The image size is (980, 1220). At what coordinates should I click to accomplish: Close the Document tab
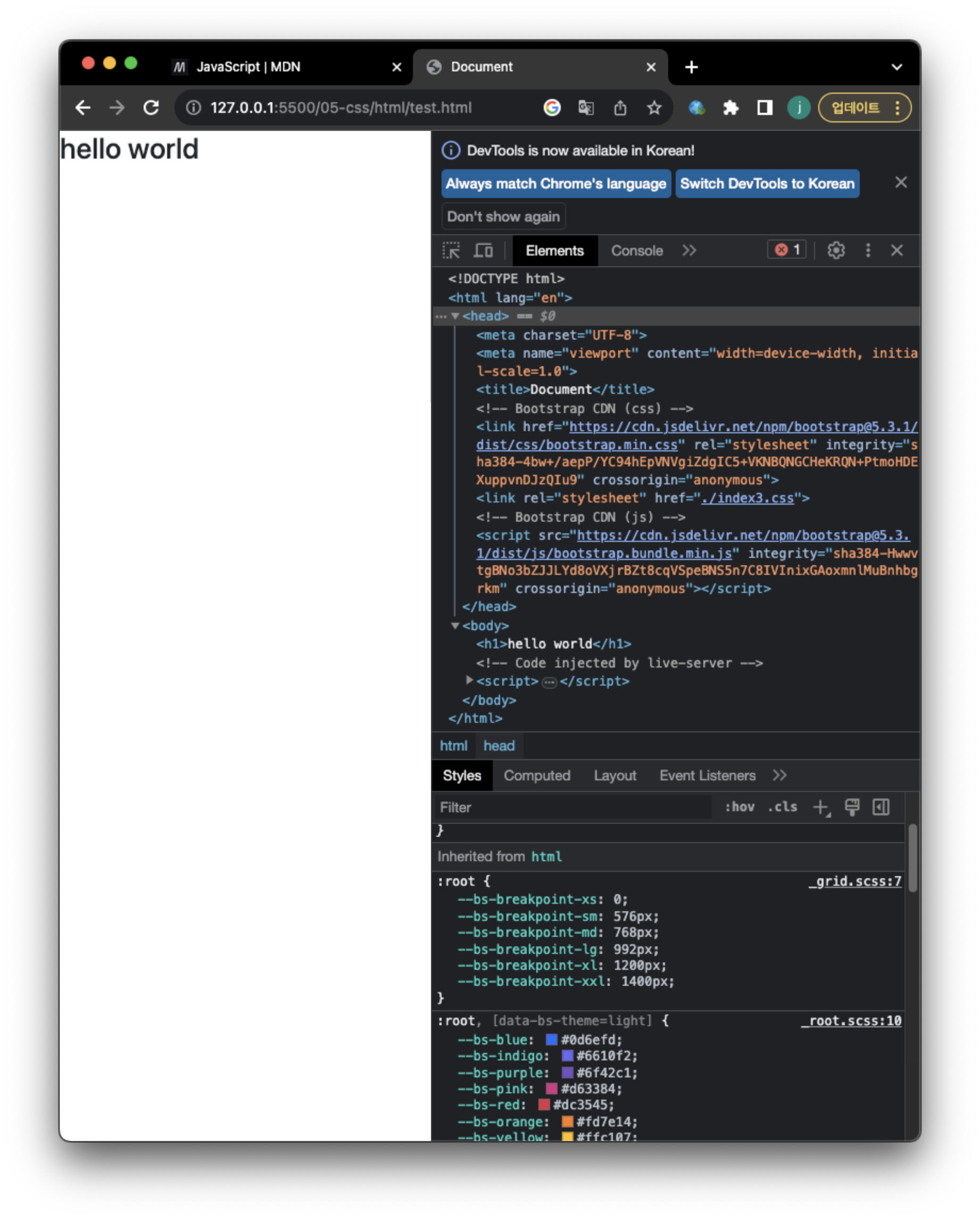tap(650, 68)
